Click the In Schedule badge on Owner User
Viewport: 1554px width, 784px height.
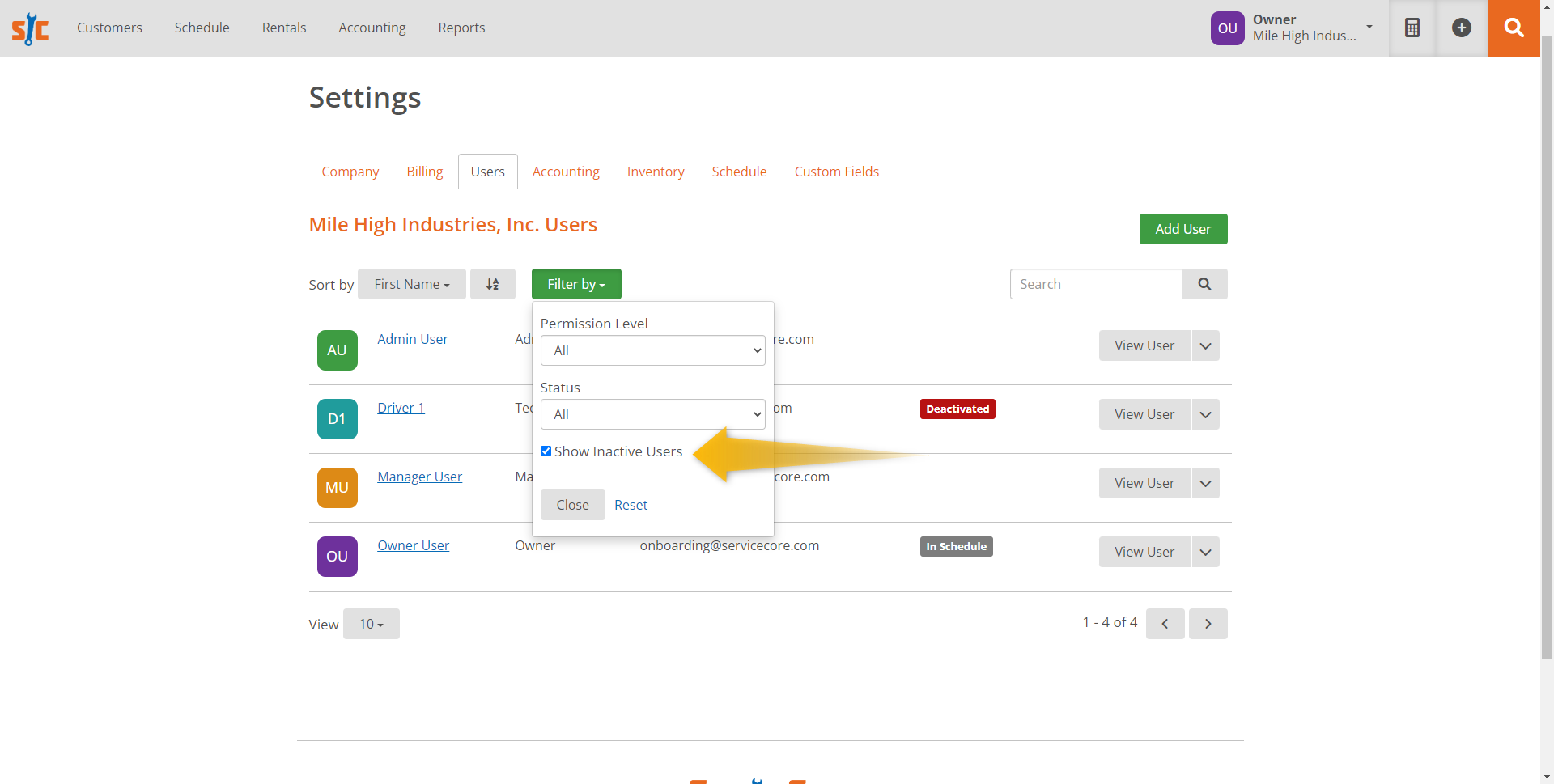point(957,546)
